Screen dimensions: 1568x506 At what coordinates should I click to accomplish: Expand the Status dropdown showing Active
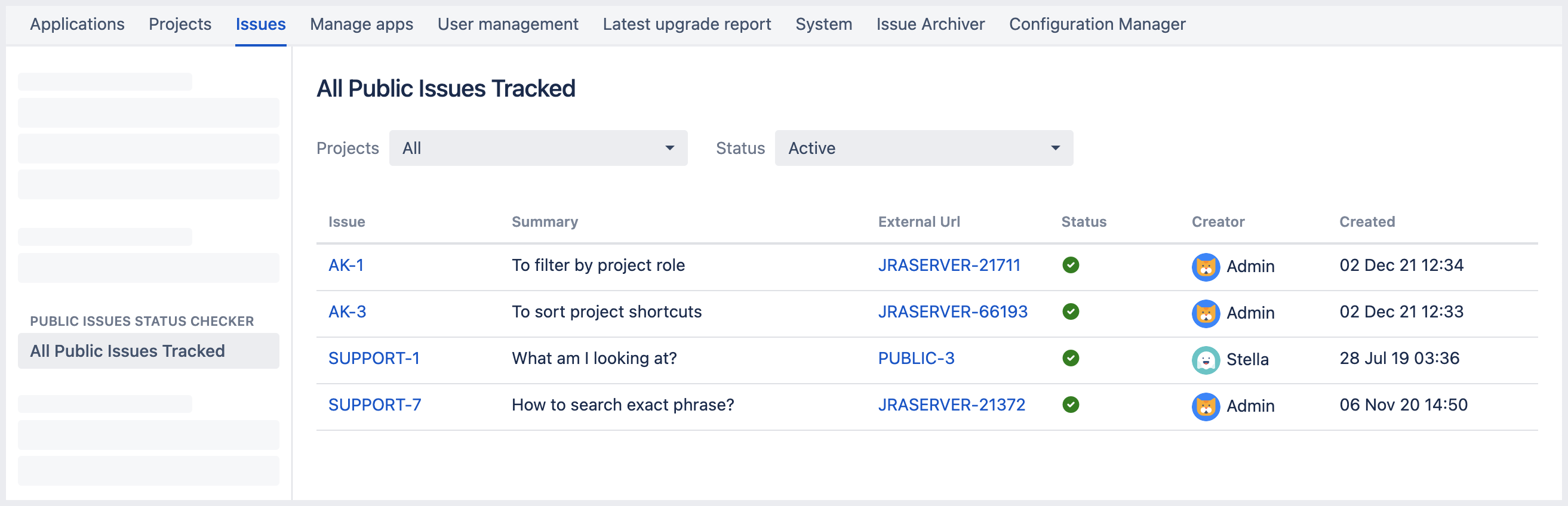[x=923, y=148]
